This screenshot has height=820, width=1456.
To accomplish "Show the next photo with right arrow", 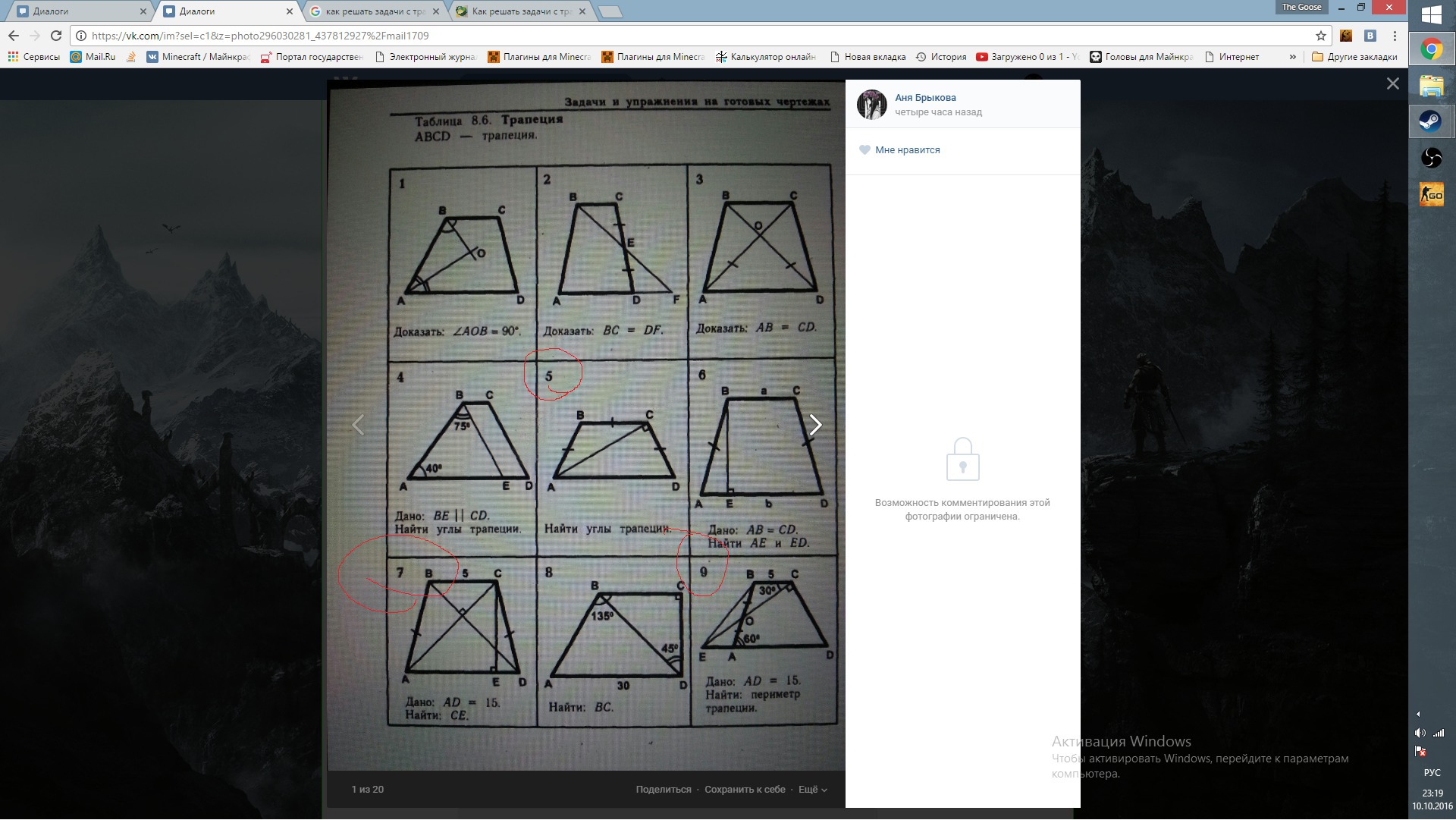I will (815, 425).
